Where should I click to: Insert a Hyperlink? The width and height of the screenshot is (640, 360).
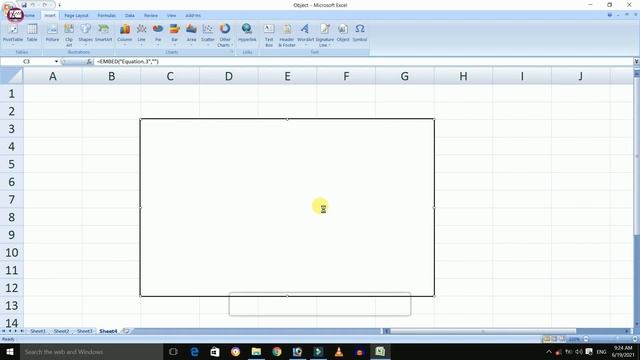(x=247, y=33)
